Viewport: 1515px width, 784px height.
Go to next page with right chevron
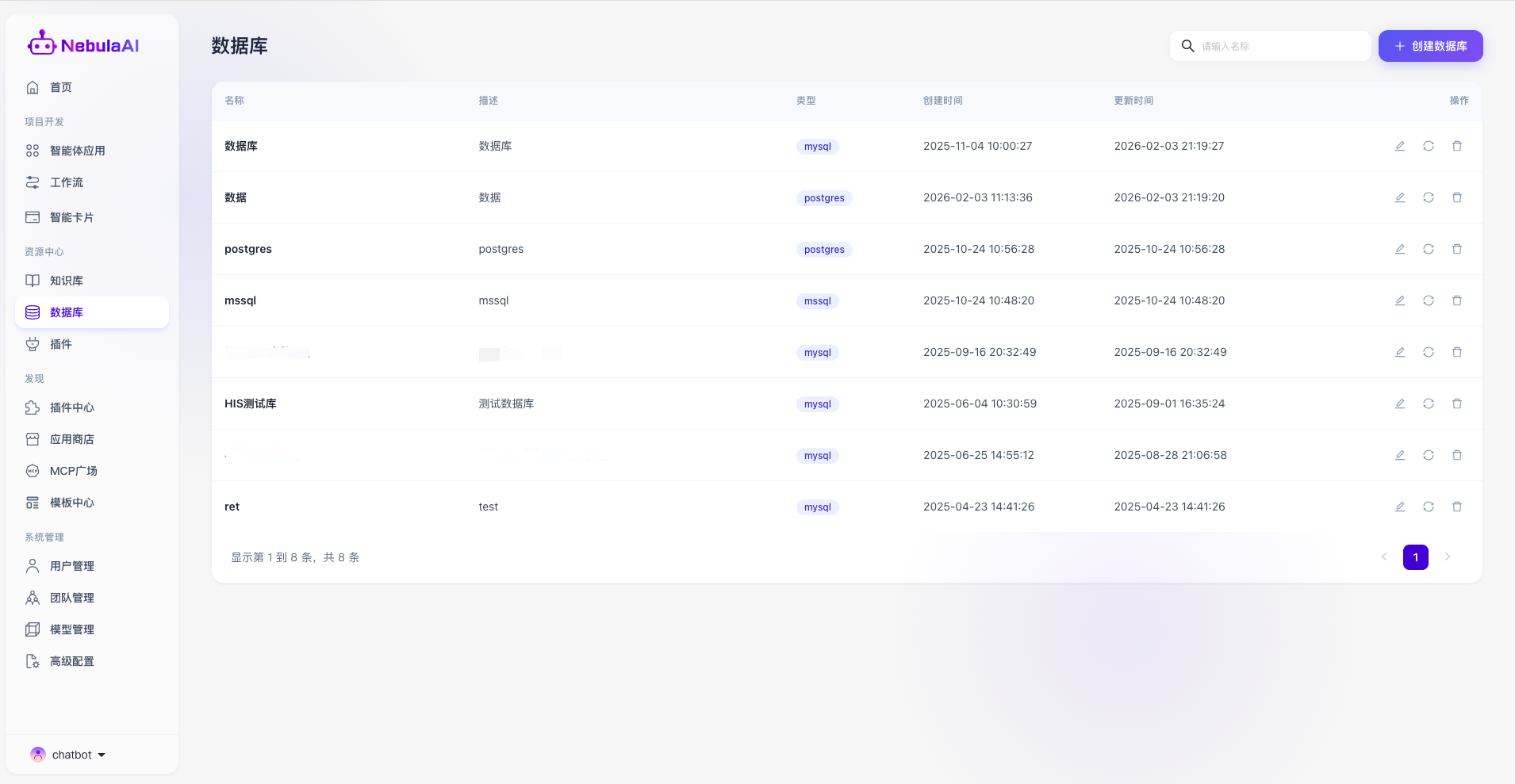click(x=1448, y=557)
